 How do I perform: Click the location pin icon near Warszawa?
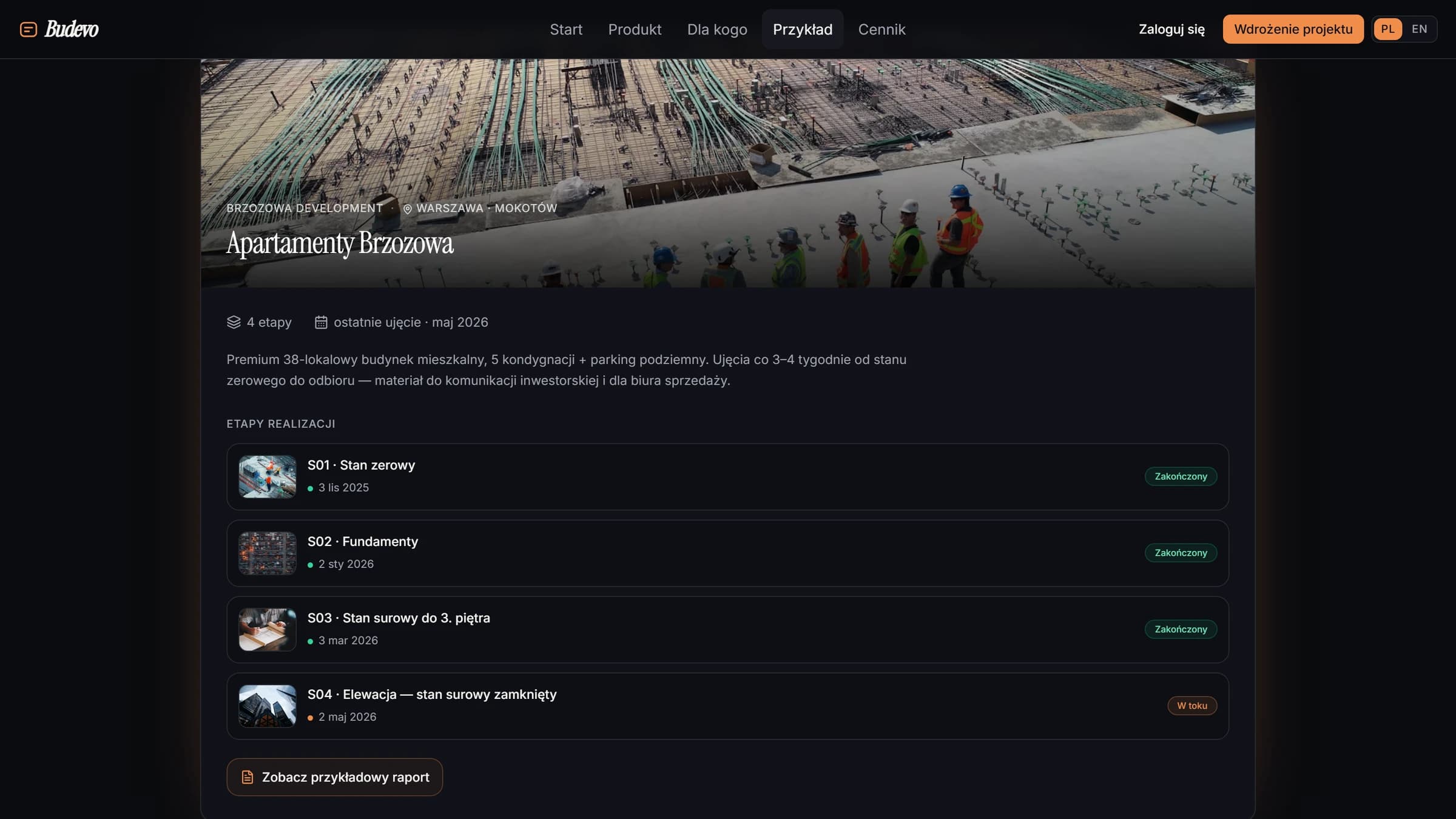408,209
